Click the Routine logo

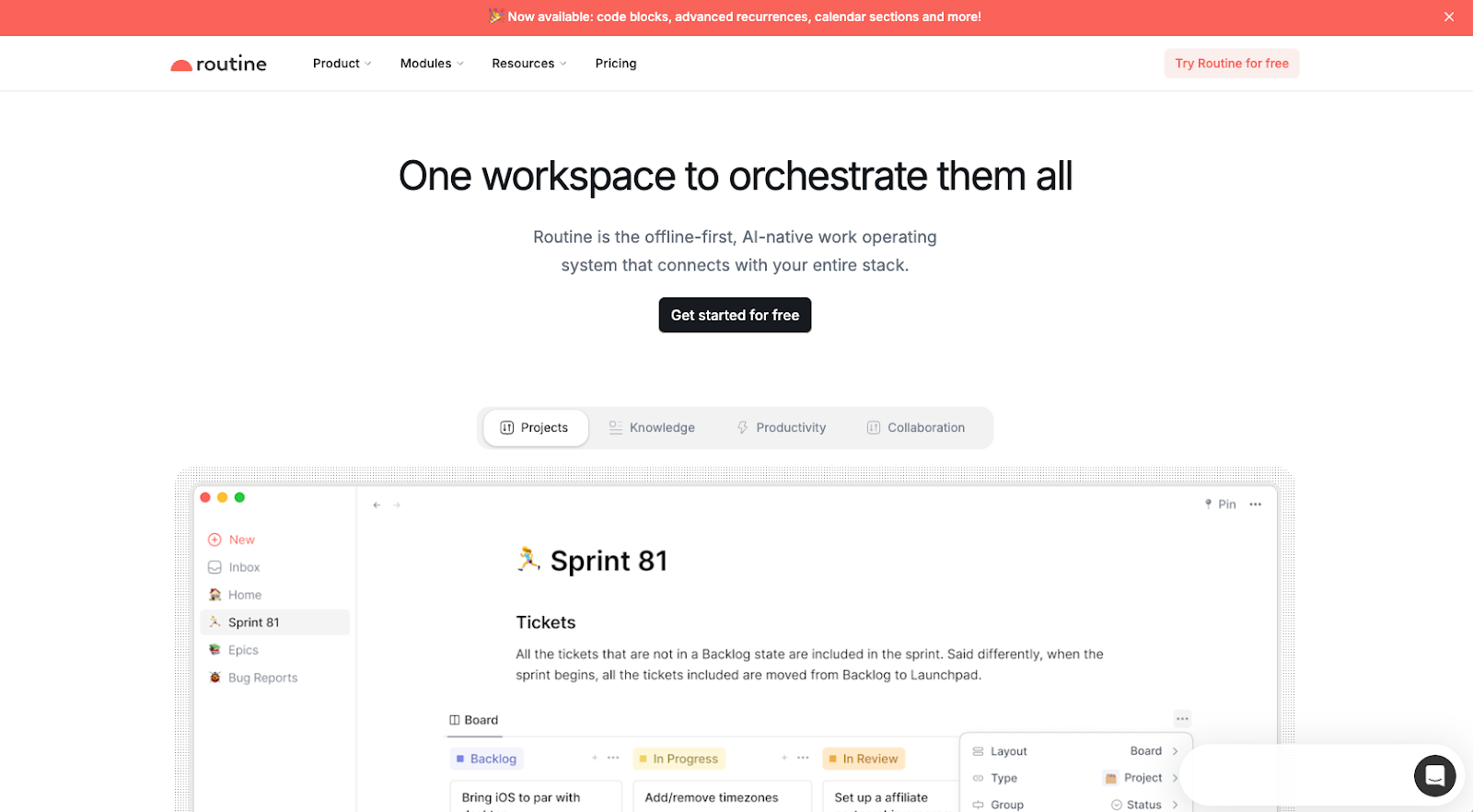coord(219,64)
